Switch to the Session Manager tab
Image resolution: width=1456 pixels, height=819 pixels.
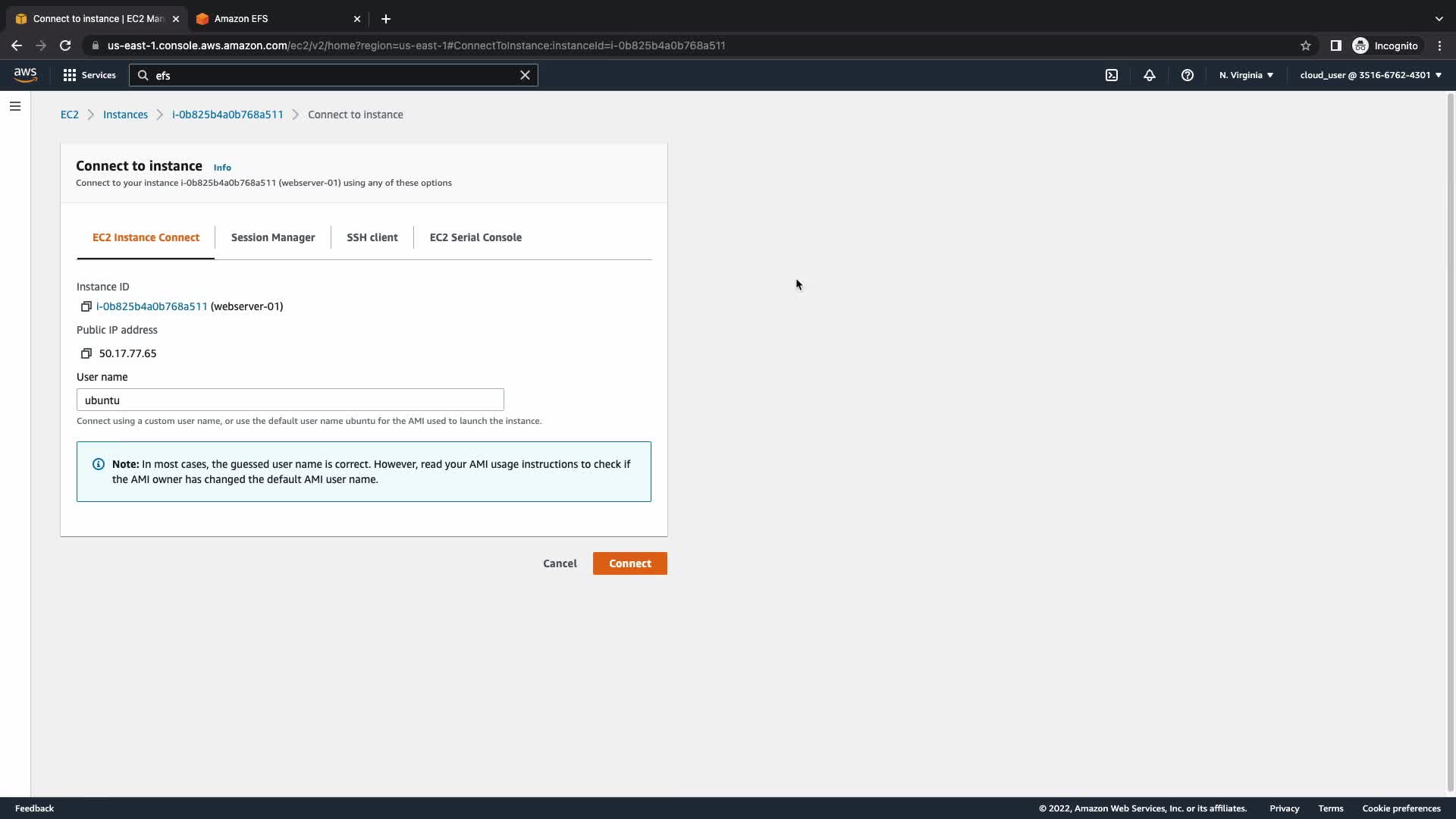pyautogui.click(x=273, y=237)
